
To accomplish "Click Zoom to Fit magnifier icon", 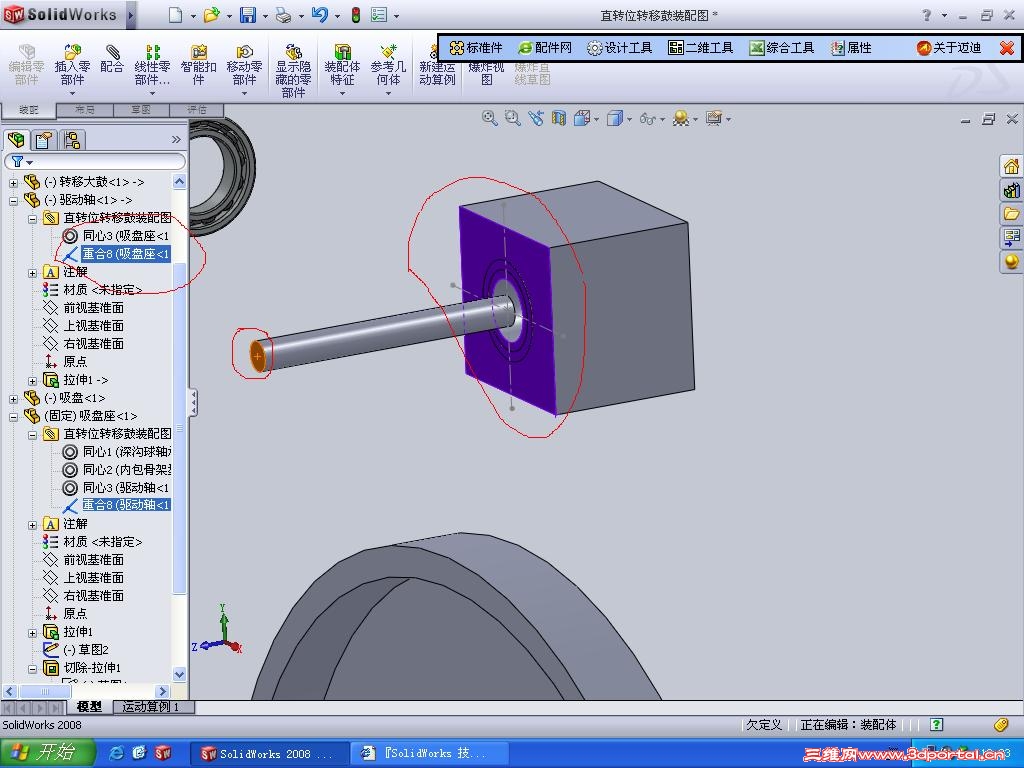I will pos(489,118).
